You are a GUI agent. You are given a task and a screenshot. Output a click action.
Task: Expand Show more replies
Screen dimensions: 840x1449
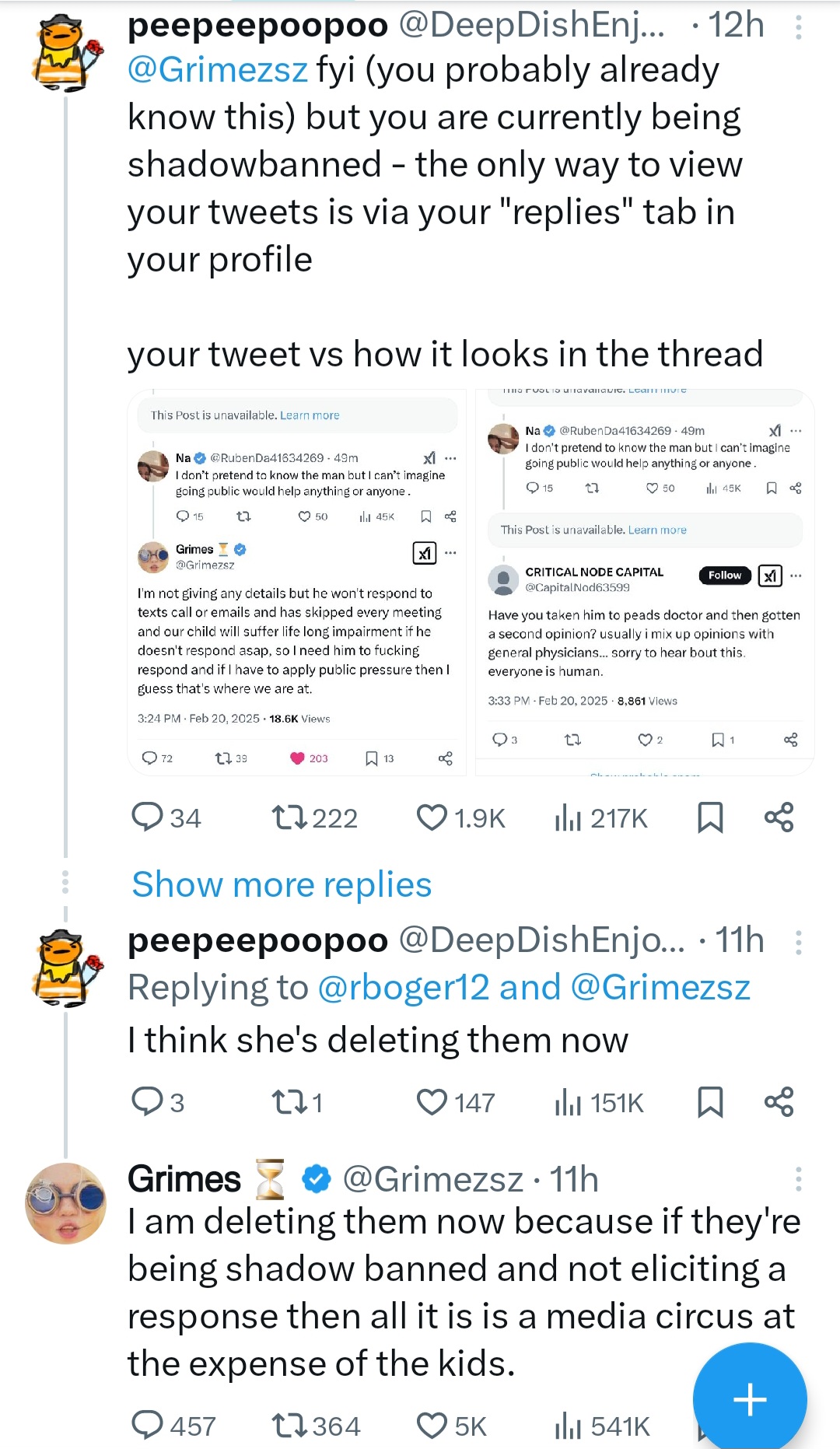pyautogui.click(x=282, y=884)
